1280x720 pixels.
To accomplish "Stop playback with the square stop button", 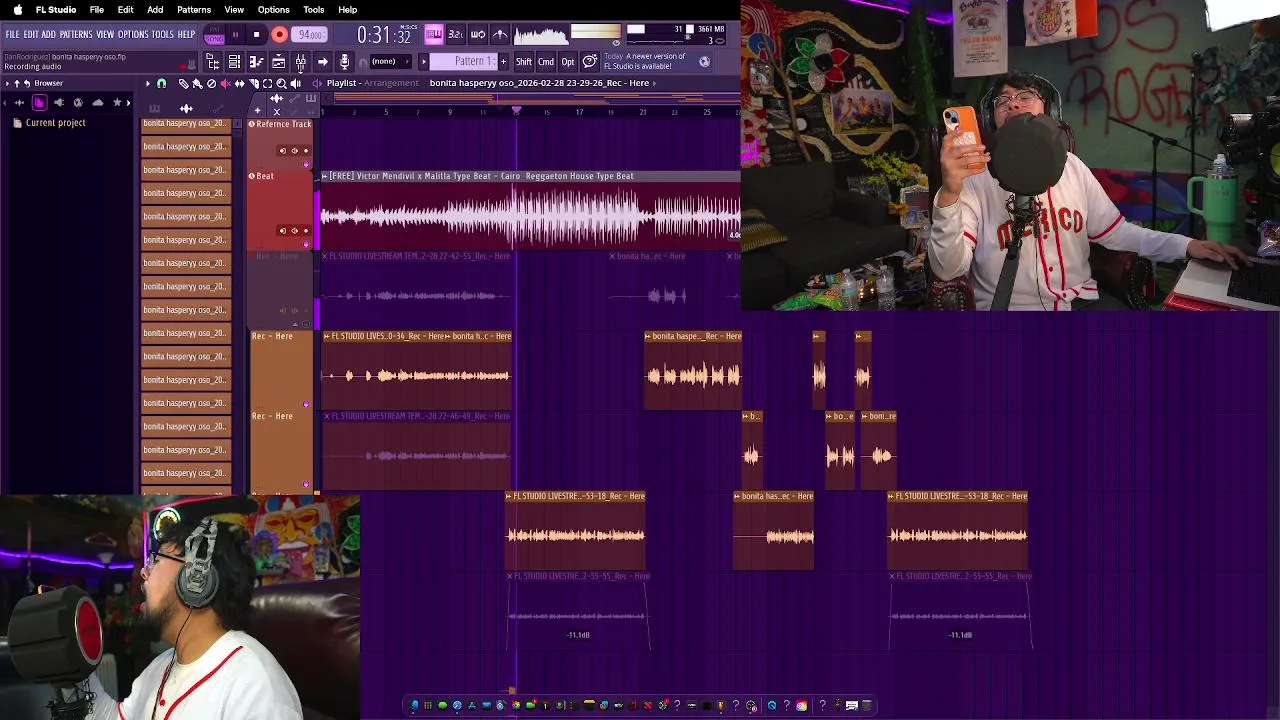I will tap(257, 35).
